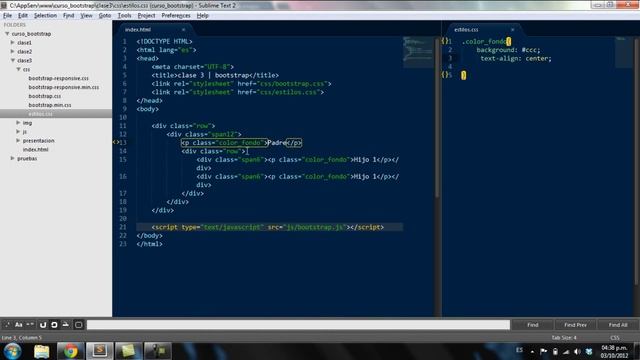Expand the presentacion folder arrow

click(x=18, y=140)
